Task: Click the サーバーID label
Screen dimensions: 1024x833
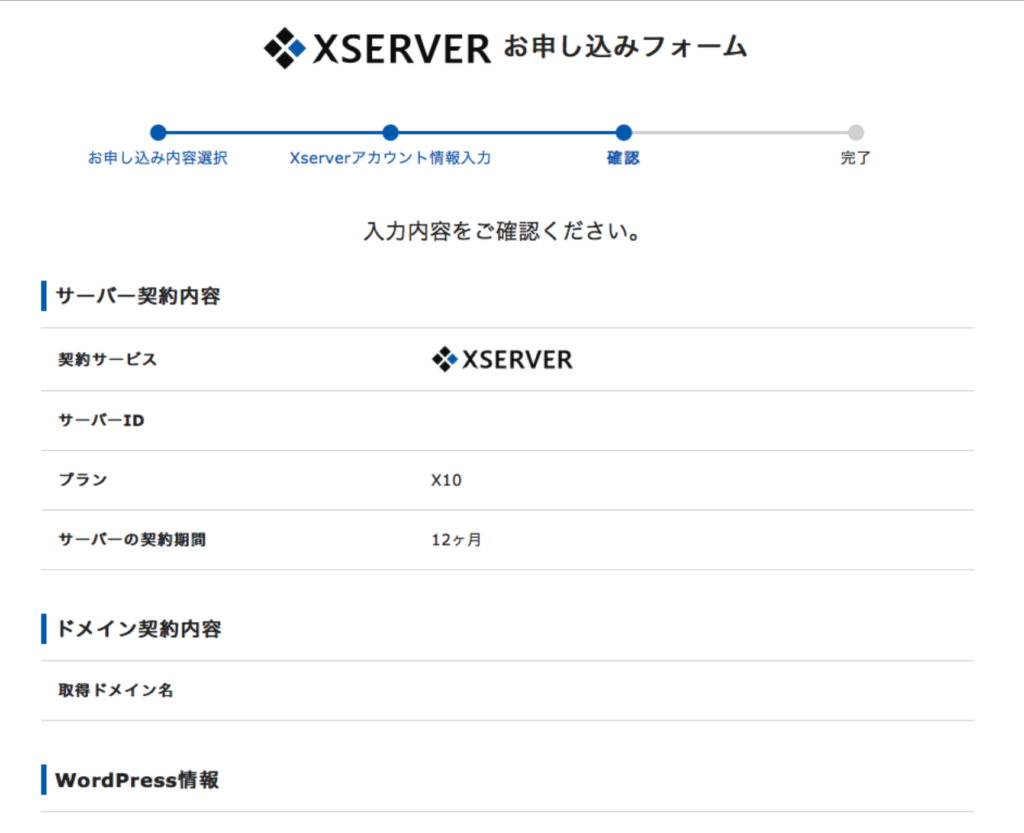Action: pyautogui.click(x=101, y=420)
